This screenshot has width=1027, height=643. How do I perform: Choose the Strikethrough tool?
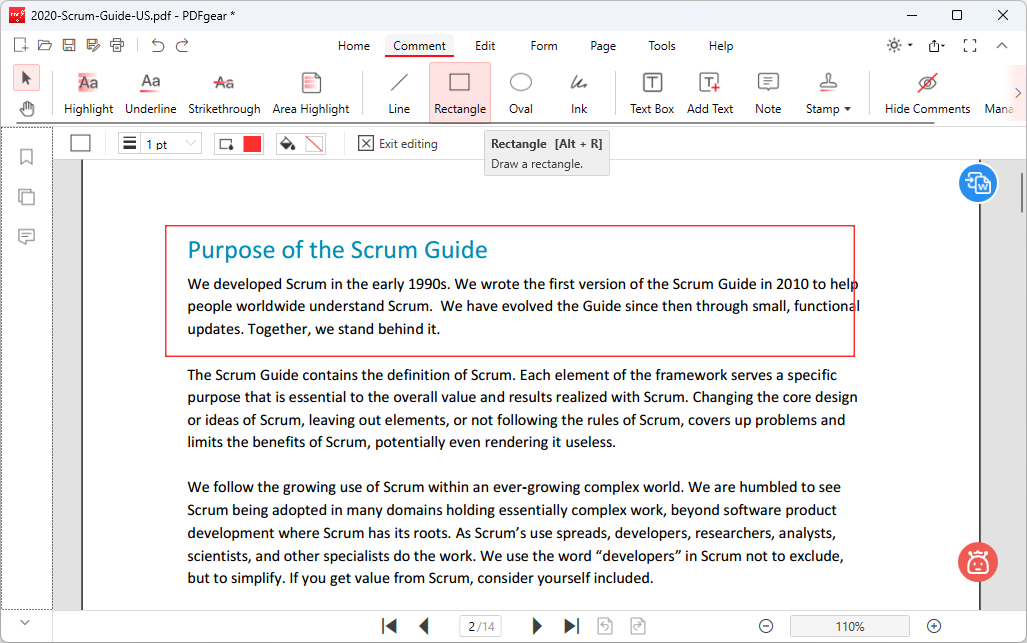(x=224, y=93)
